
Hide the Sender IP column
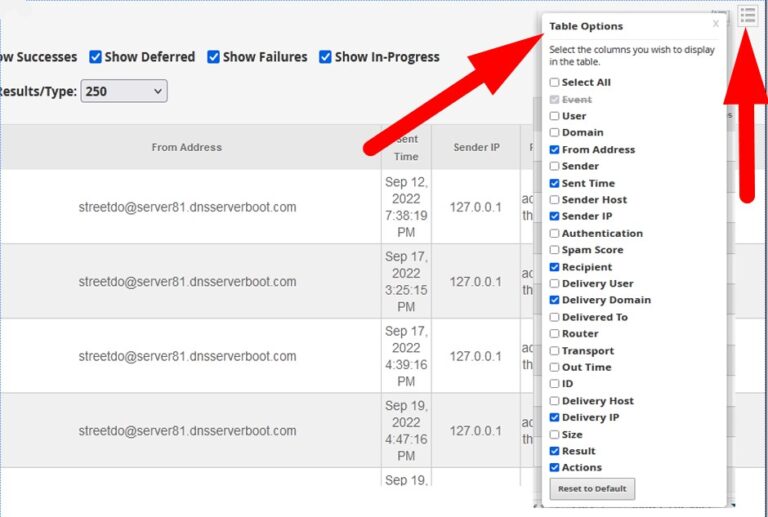[x=555, y=217]
